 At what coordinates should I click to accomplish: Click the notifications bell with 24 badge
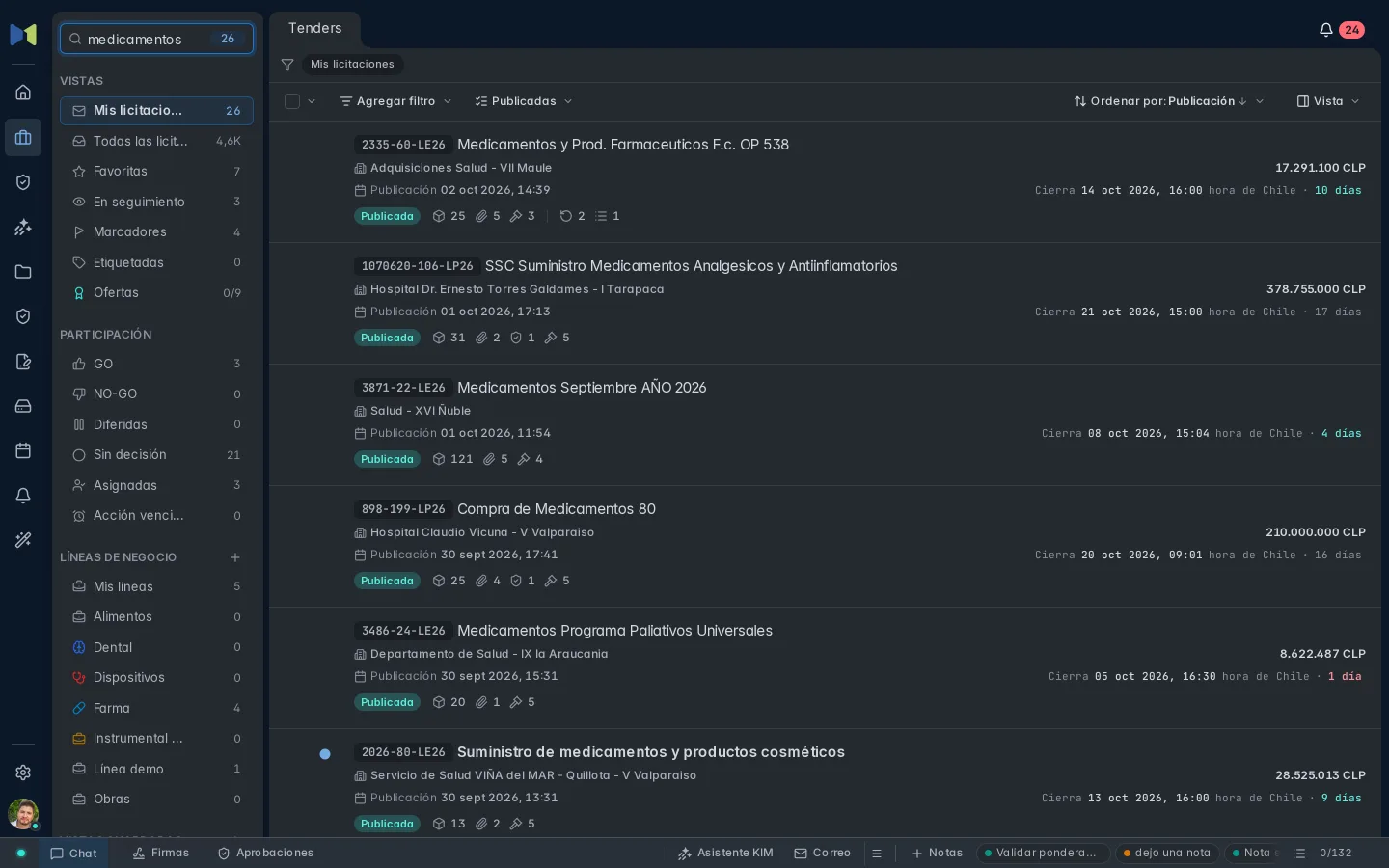click(1341, 30)
